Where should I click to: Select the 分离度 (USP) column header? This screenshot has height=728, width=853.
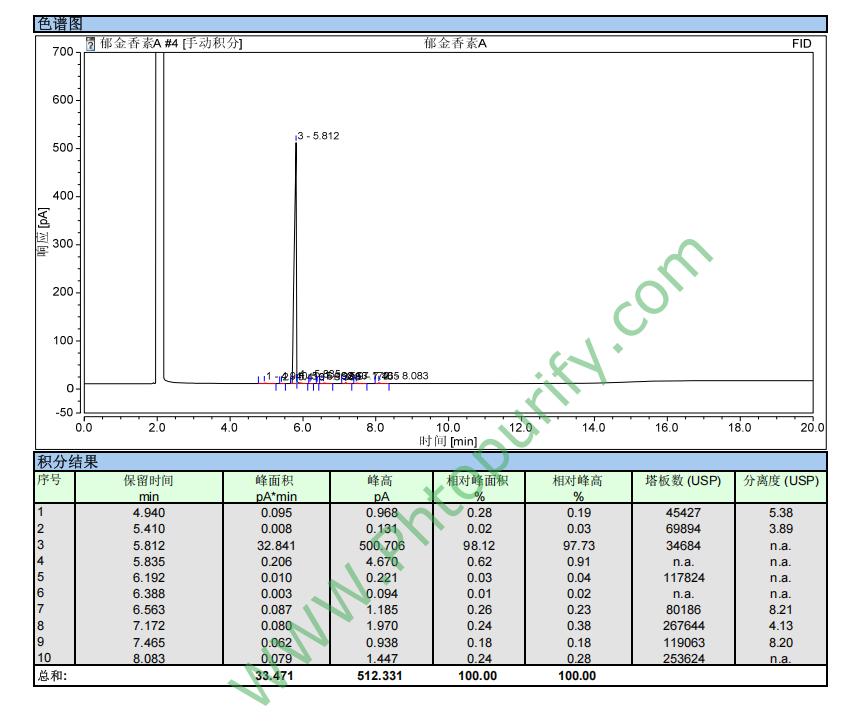pos(780,481)
